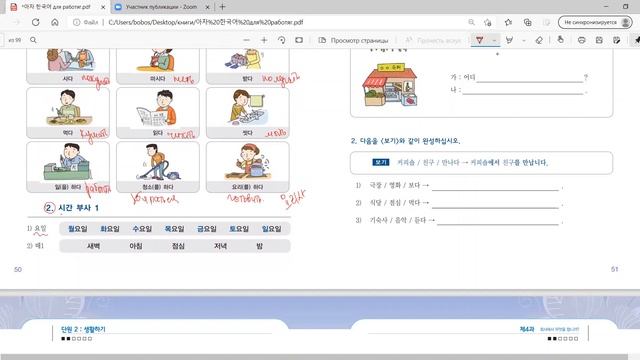Open the Draw pen color options dropdown

(494, 40)
